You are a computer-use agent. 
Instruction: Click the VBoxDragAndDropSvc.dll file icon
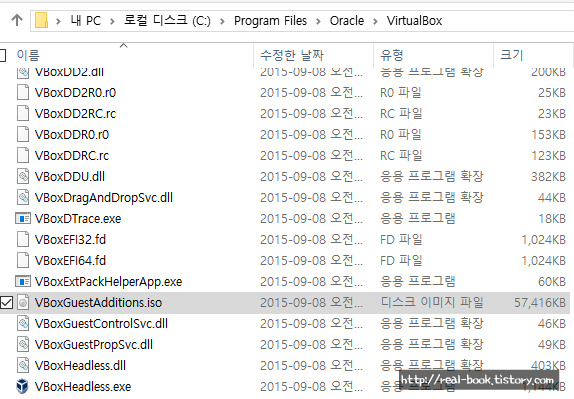tap(23, 197)
